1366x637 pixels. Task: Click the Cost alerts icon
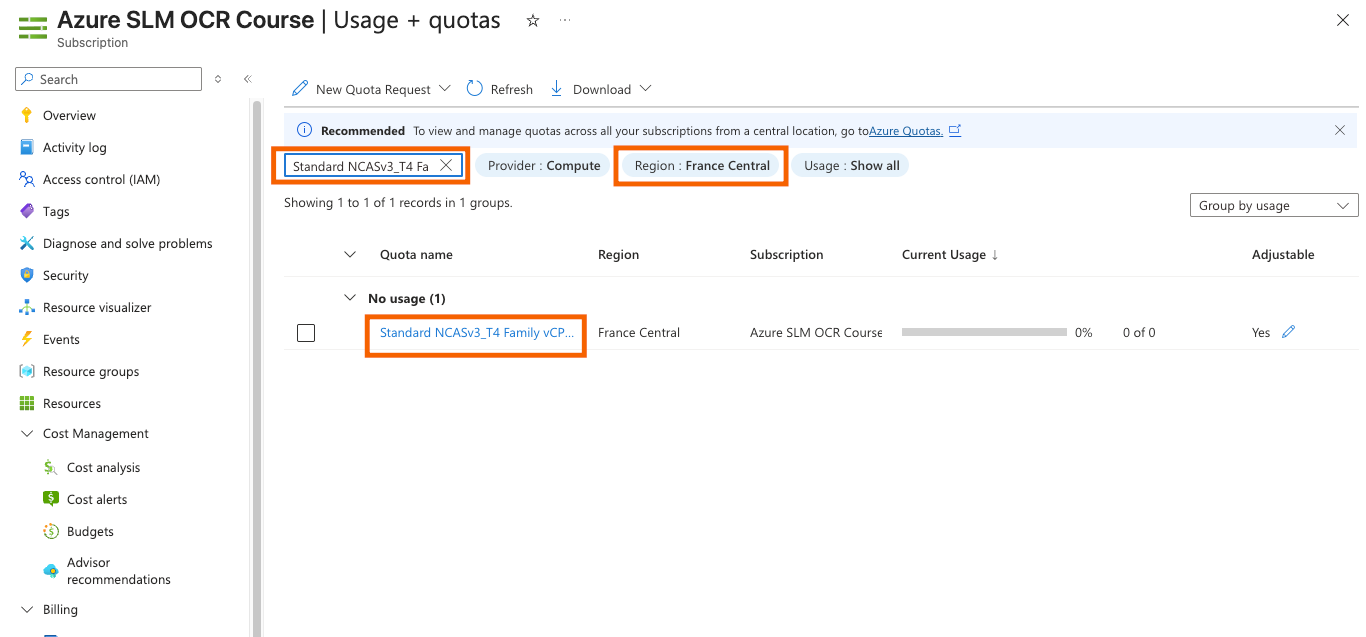(51, 499)
